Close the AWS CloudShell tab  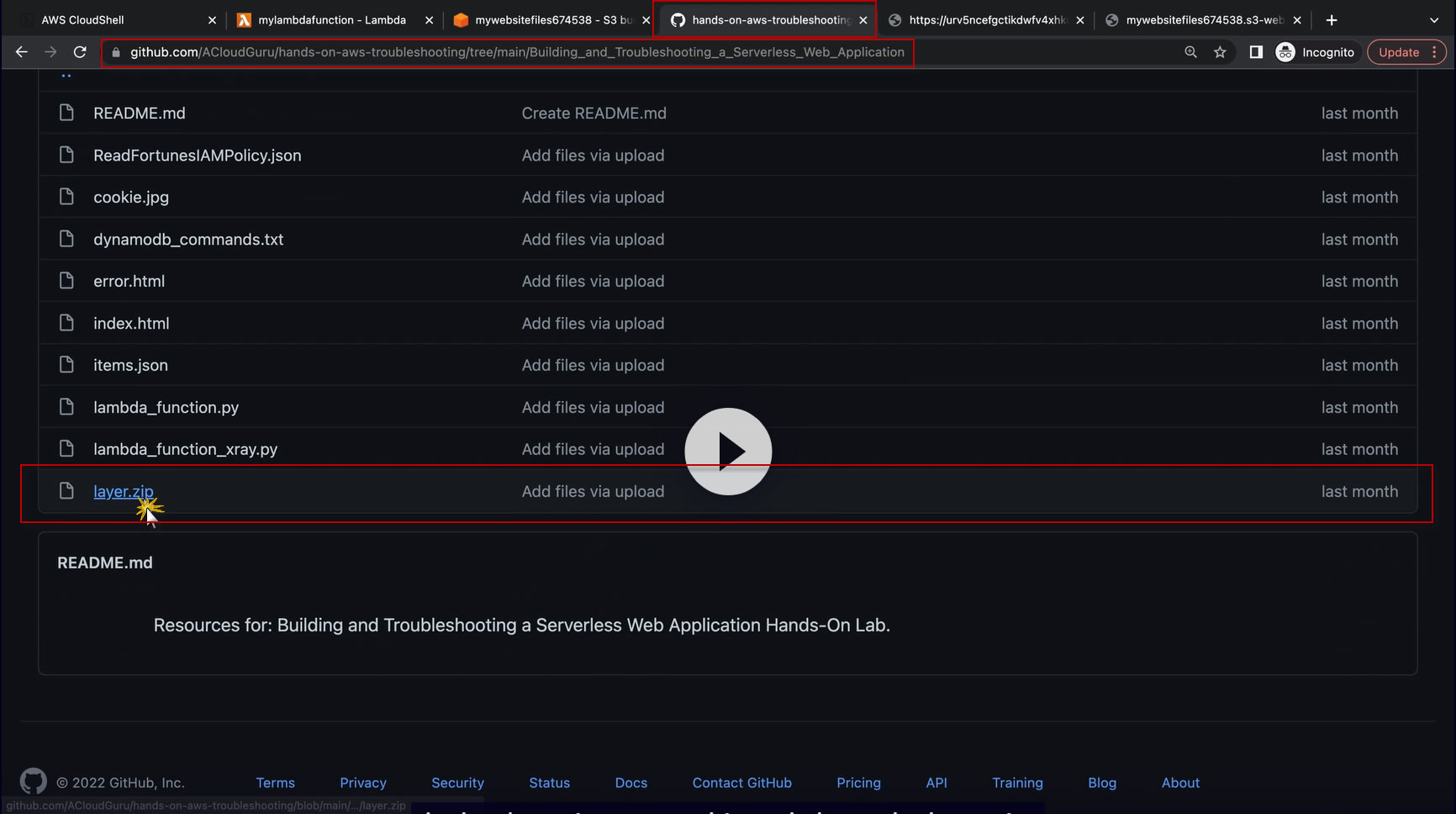point(212,20)
